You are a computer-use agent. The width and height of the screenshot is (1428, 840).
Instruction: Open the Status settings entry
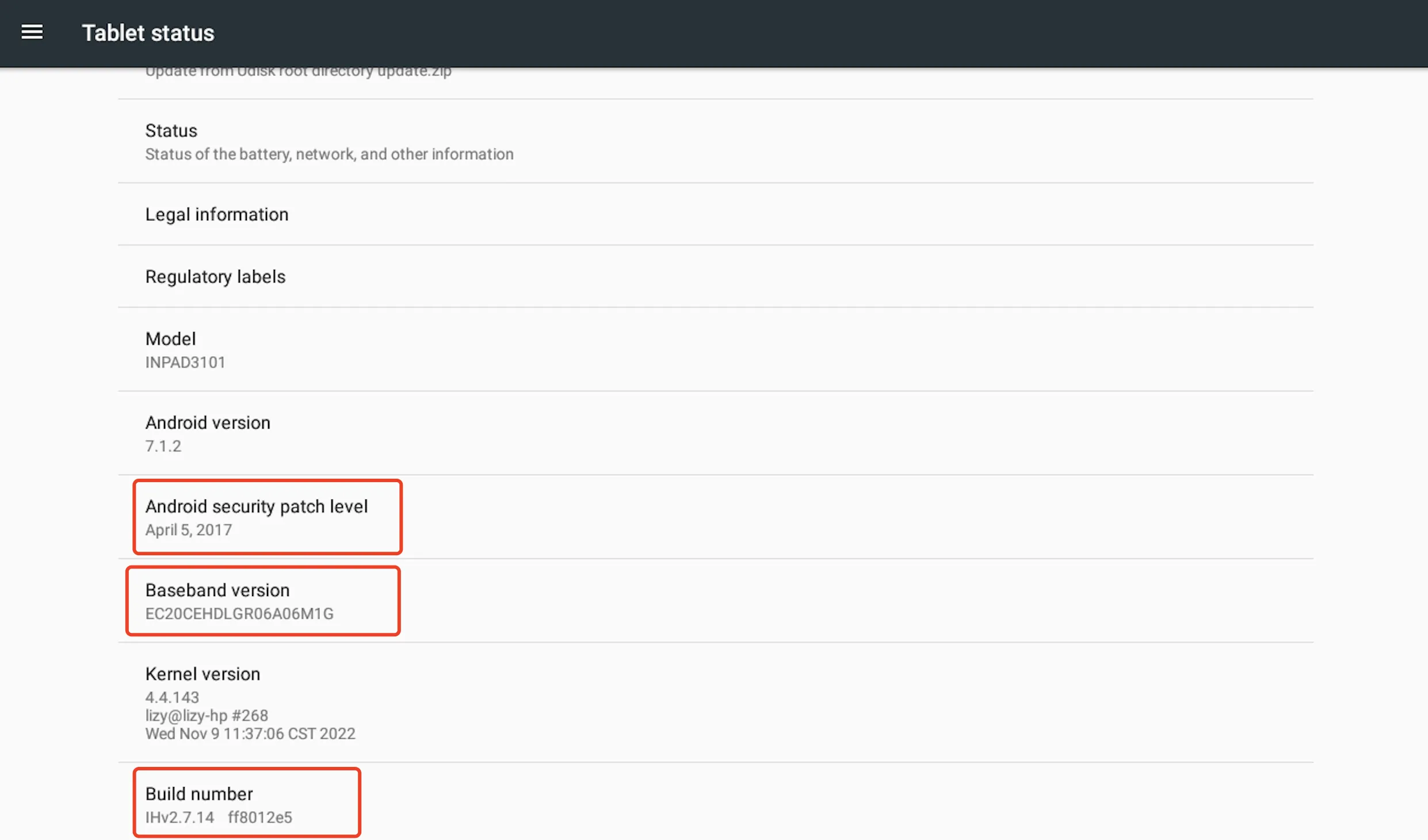tap(716, 142)
